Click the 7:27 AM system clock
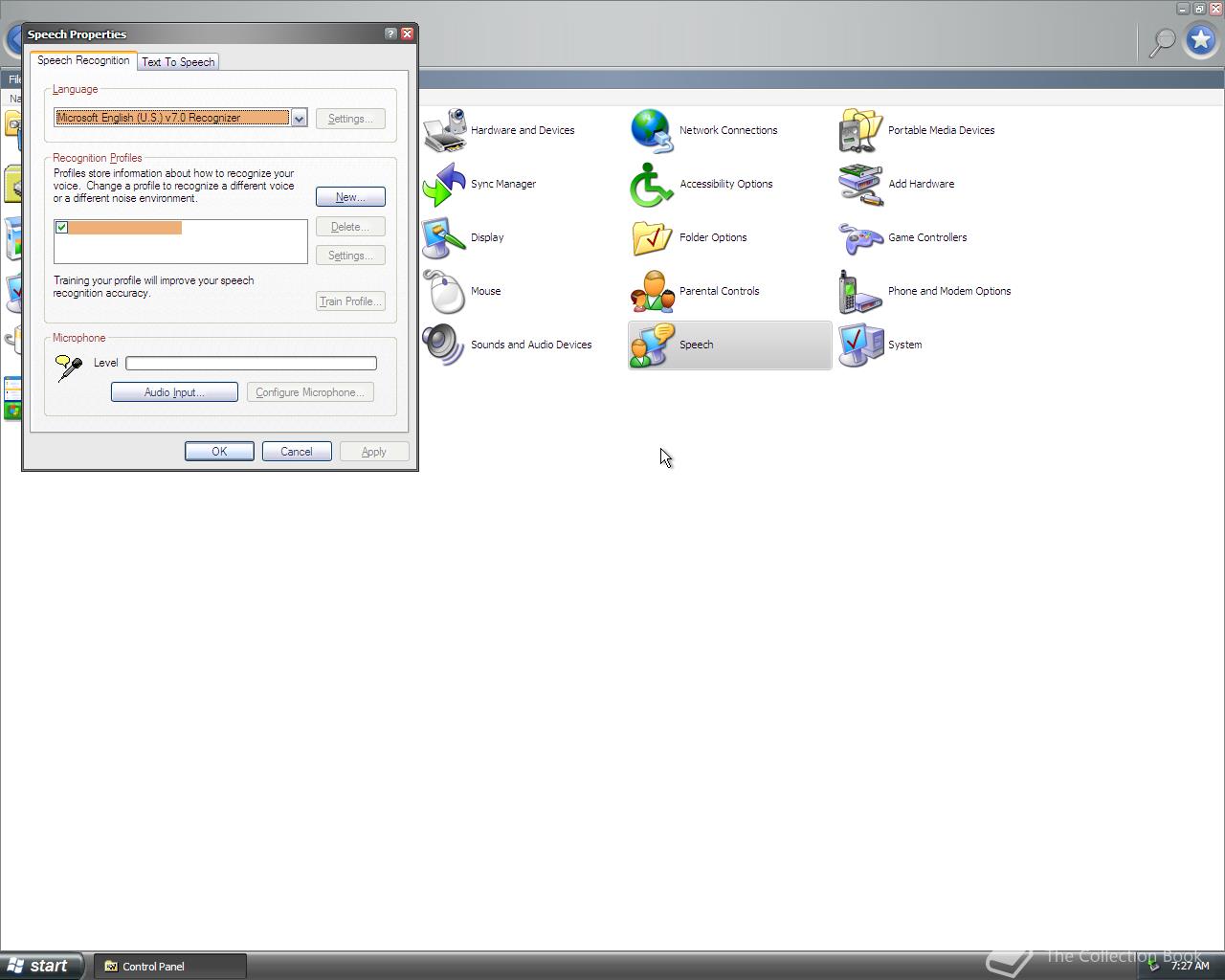 click(1191, 966)
